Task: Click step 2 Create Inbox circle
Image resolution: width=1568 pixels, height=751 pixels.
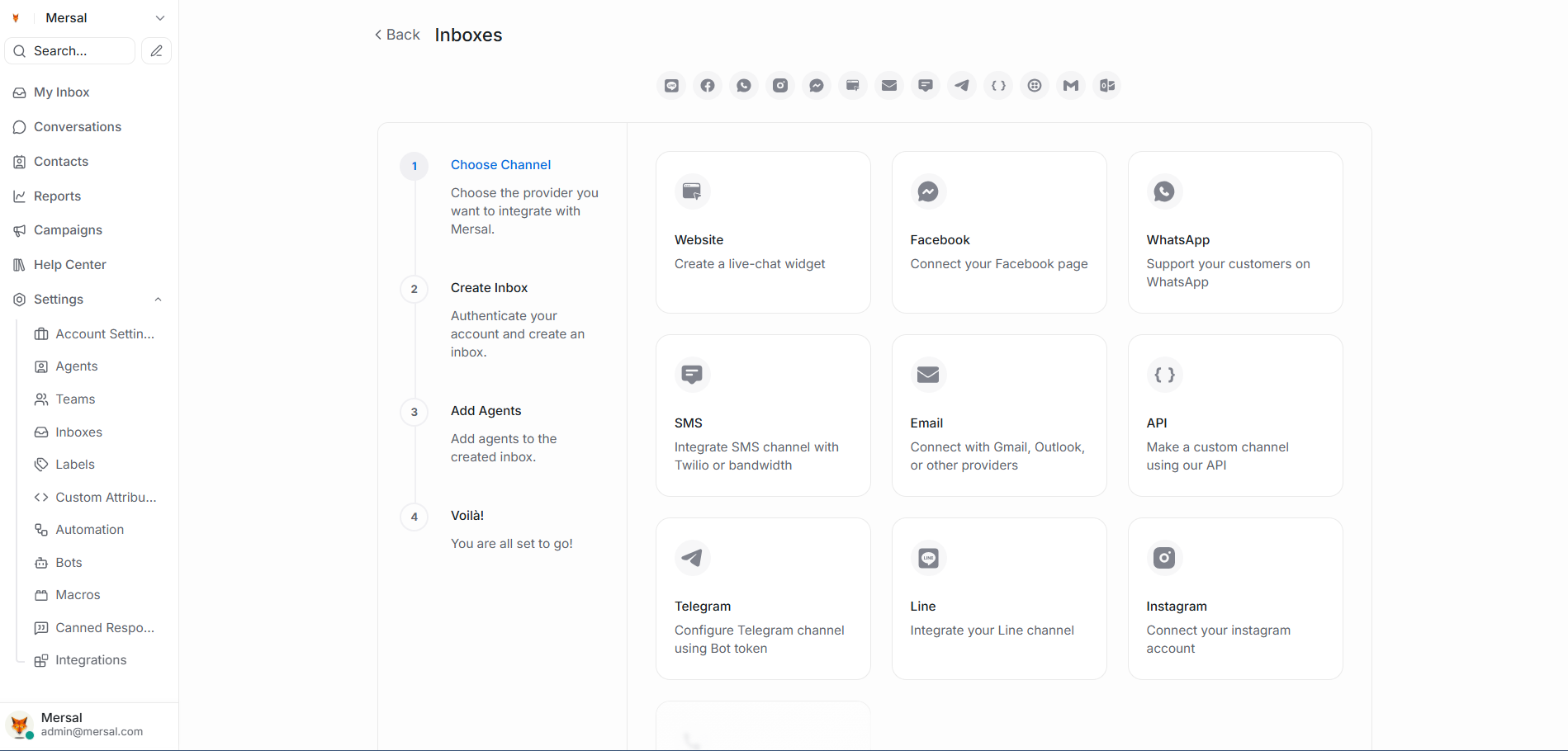Action: (414, 289)
